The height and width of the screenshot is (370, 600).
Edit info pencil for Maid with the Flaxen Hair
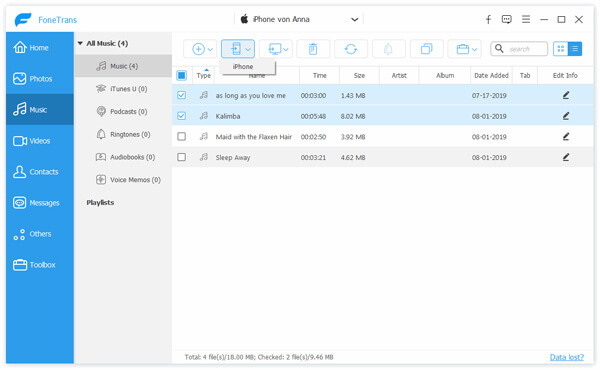coord(566,137)
